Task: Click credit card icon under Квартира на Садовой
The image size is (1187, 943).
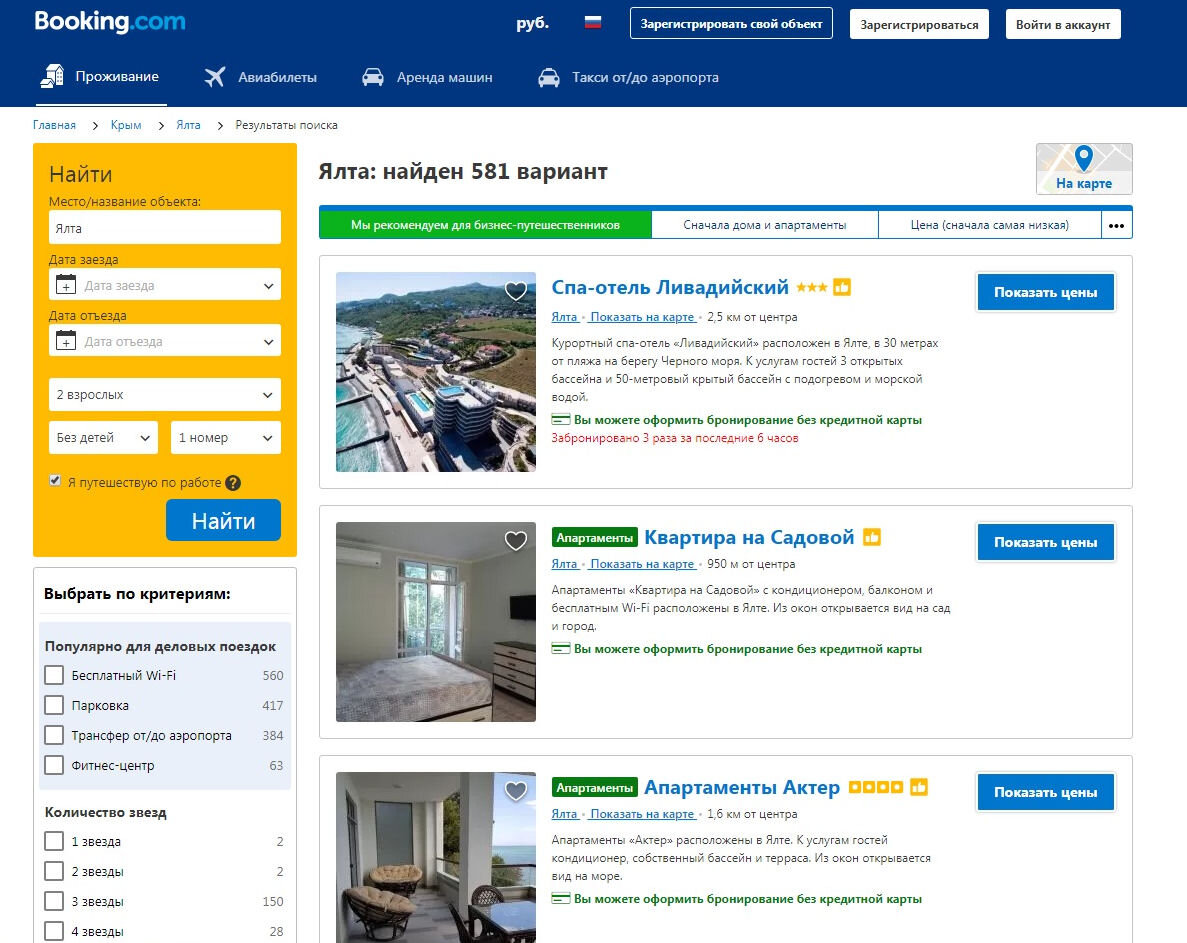Action: click(x=561, y=649)
